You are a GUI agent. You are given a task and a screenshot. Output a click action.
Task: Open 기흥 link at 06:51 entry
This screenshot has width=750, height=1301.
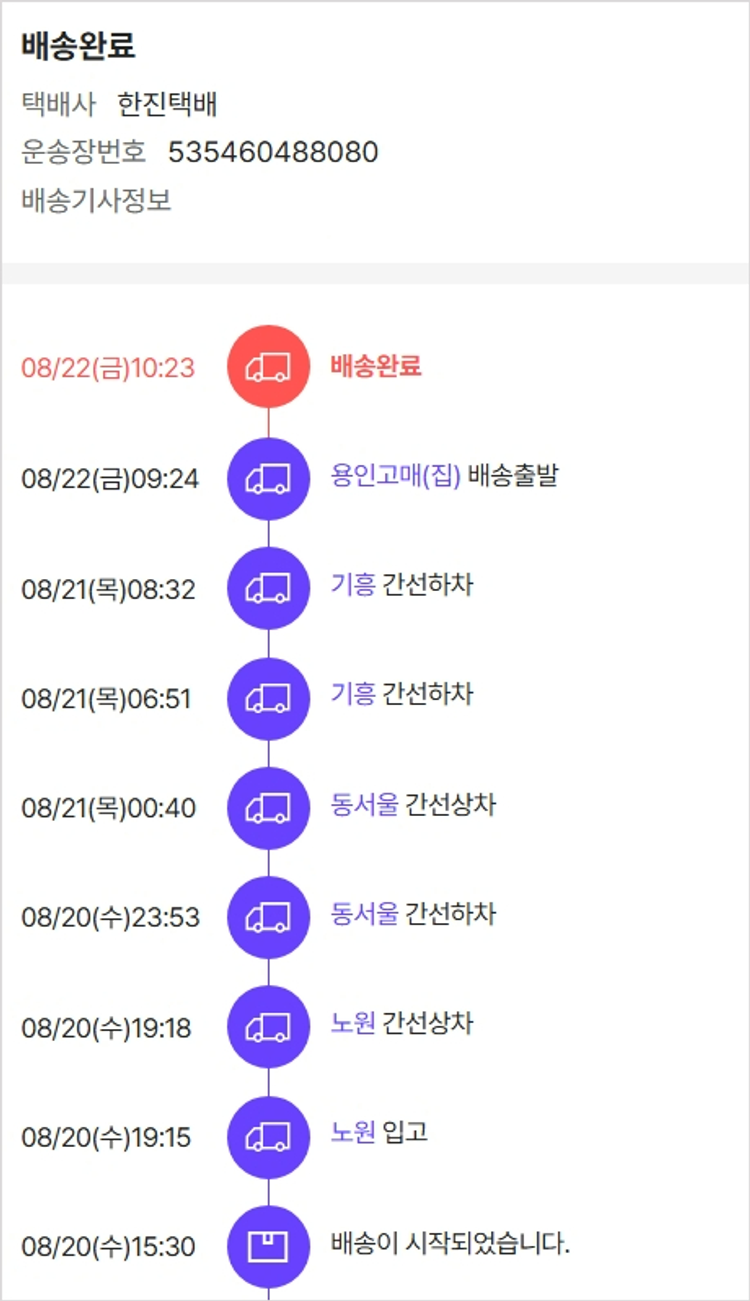(353, 694)
